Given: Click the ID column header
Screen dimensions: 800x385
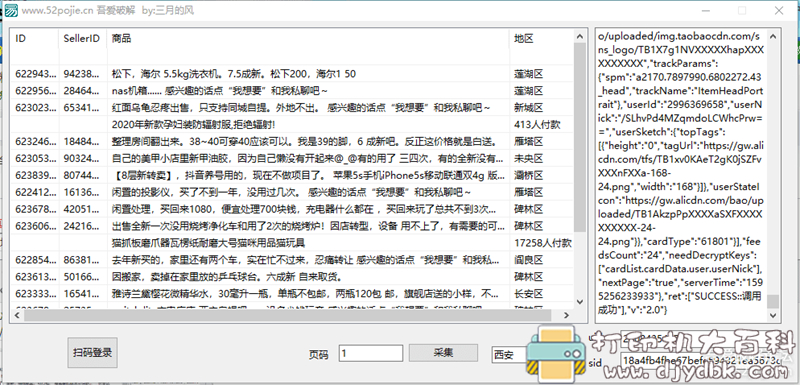Looking at the screenshot, I should (x=34, y=39).
